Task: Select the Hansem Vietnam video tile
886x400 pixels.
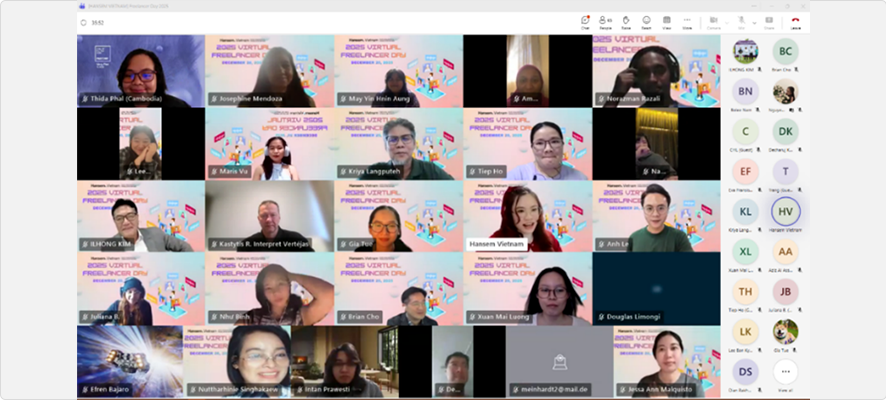Action: pyautogui.click(x=527, y=216)
